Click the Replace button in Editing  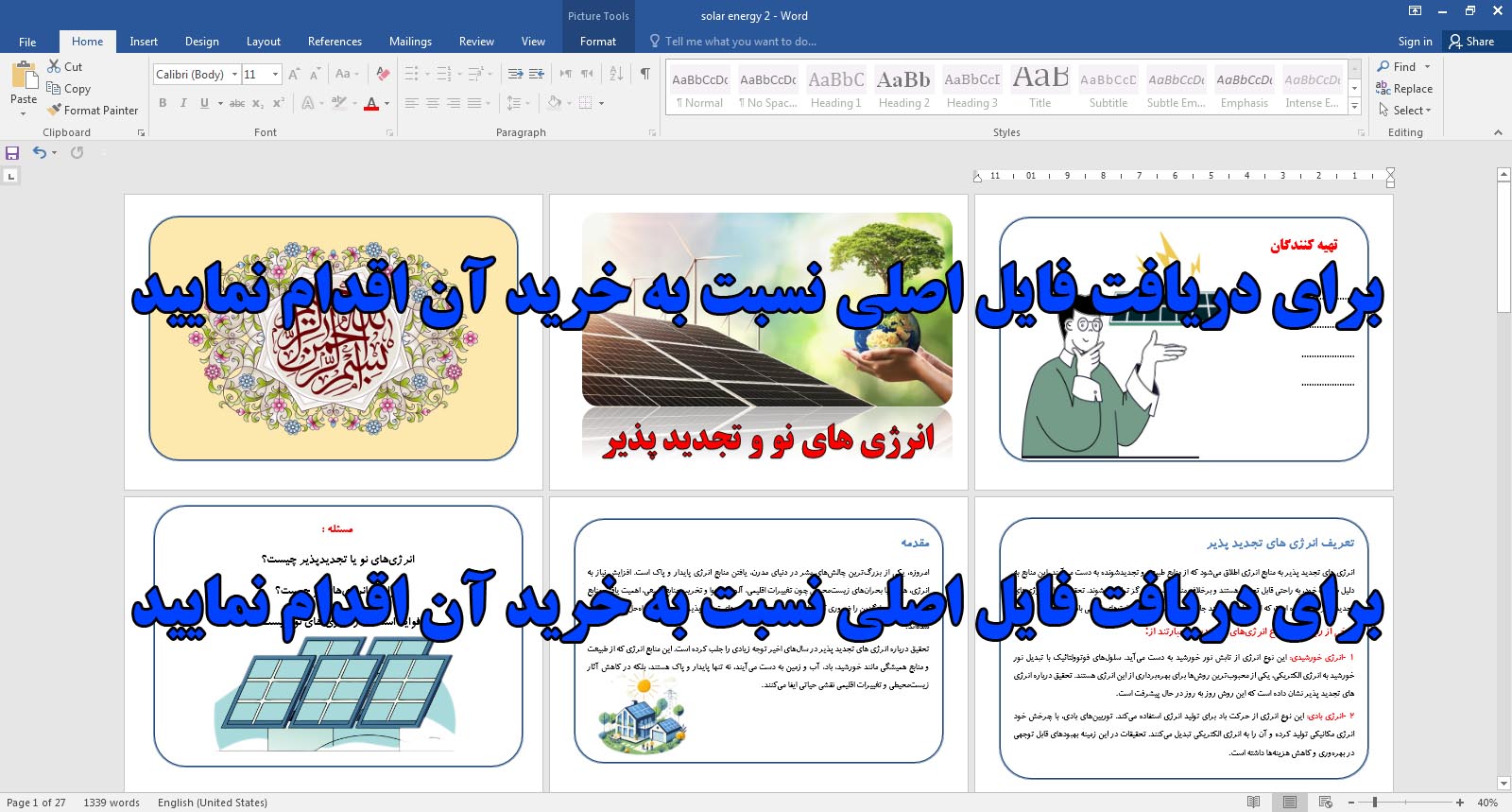point(1404,89)
